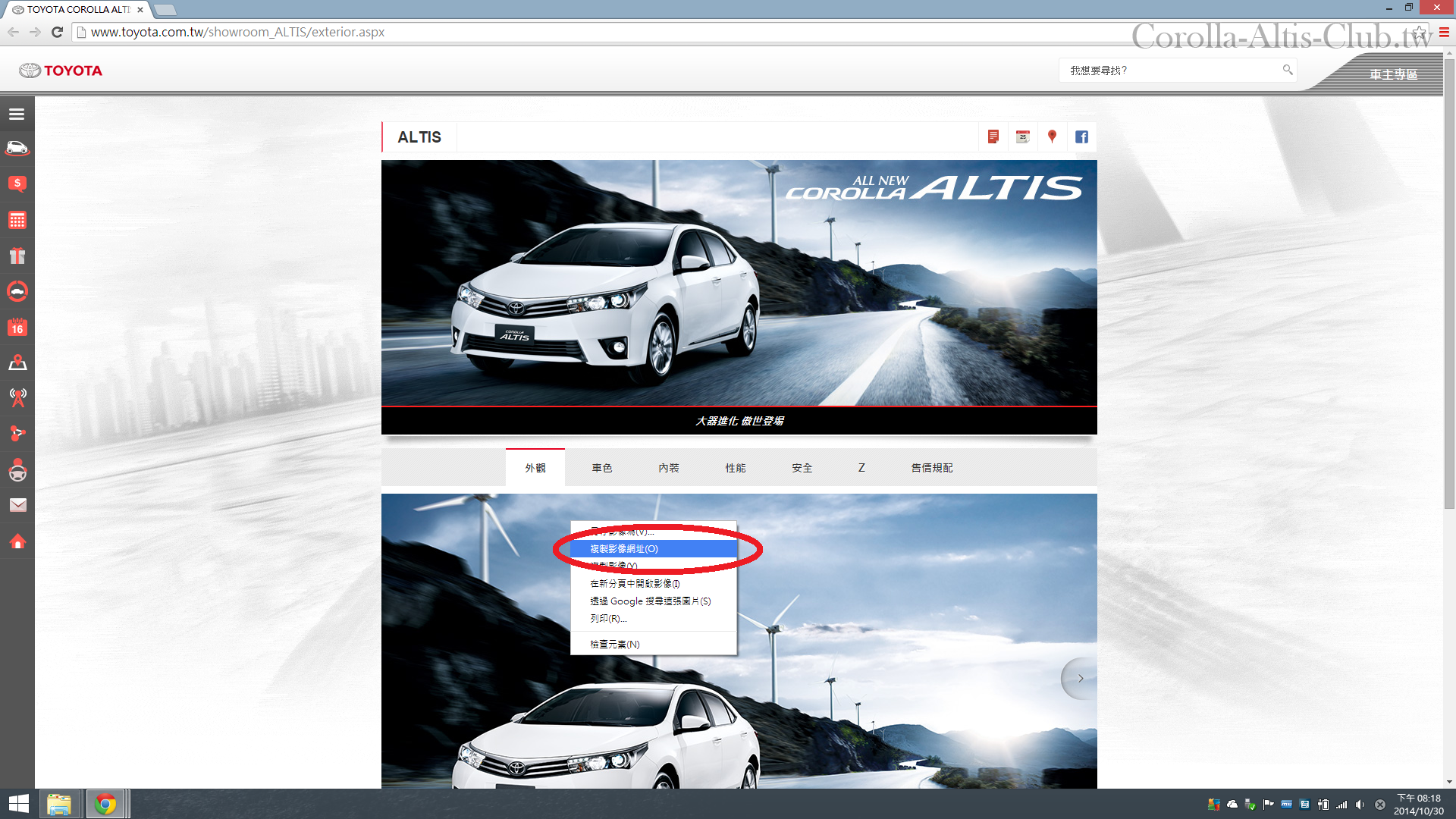Click the OneDrive cloud tray icon
1456x819 pixels.
coord(1232,805)
